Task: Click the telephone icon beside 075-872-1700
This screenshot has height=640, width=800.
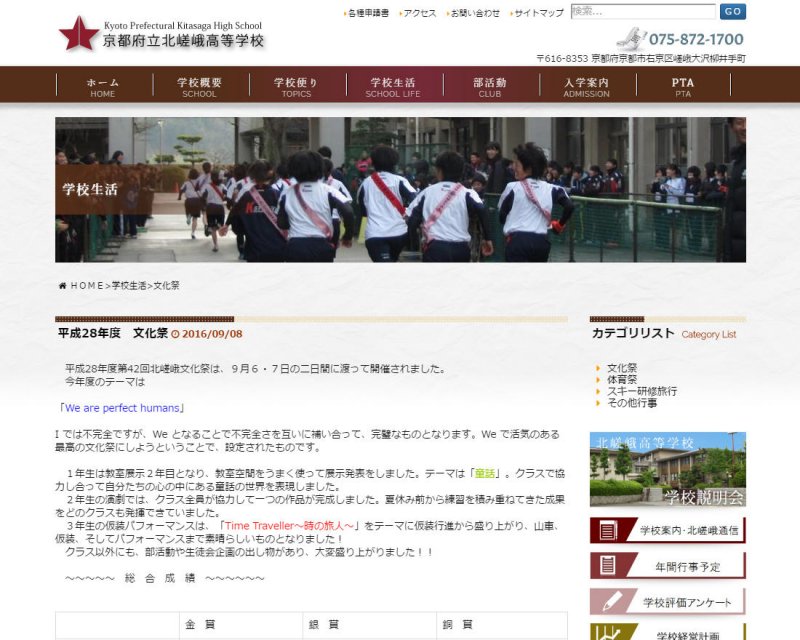Action: [629, 39]
